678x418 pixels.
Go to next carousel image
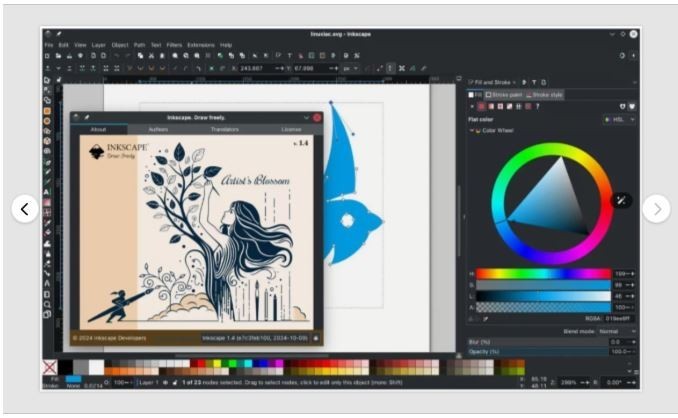click(656, 209)
